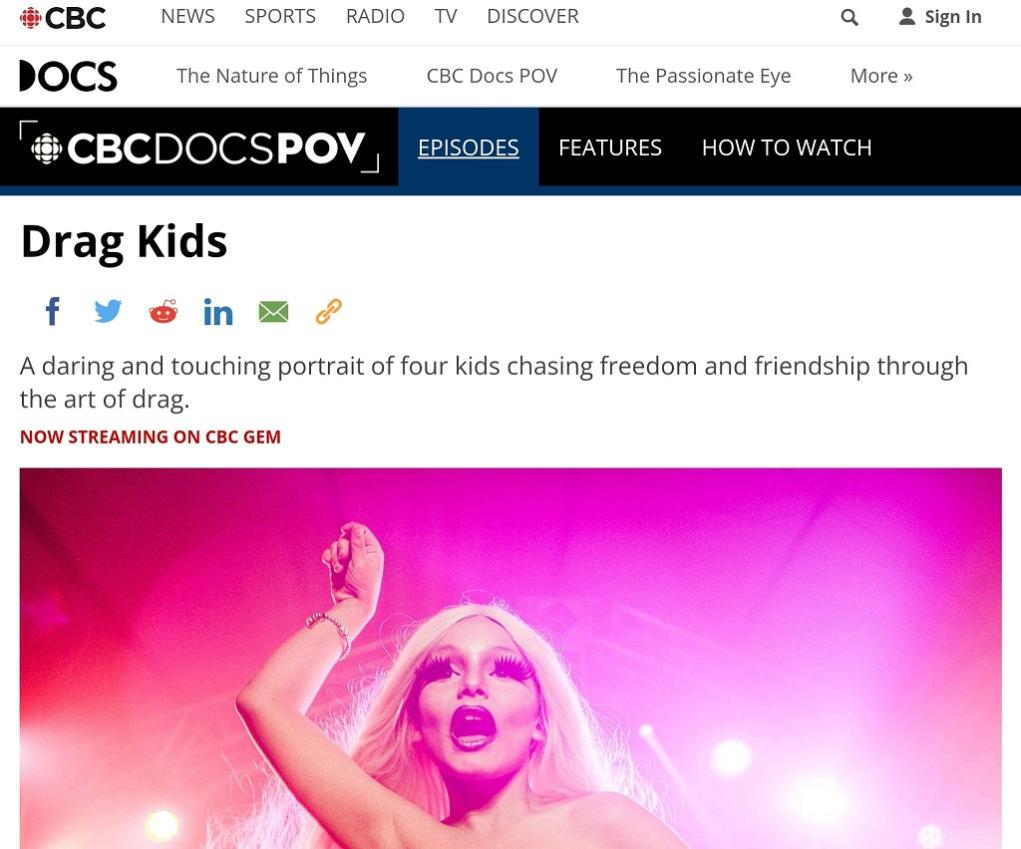Click the CBC gem logo at top
1021x849 pixels.
click(x=63, y=18)
